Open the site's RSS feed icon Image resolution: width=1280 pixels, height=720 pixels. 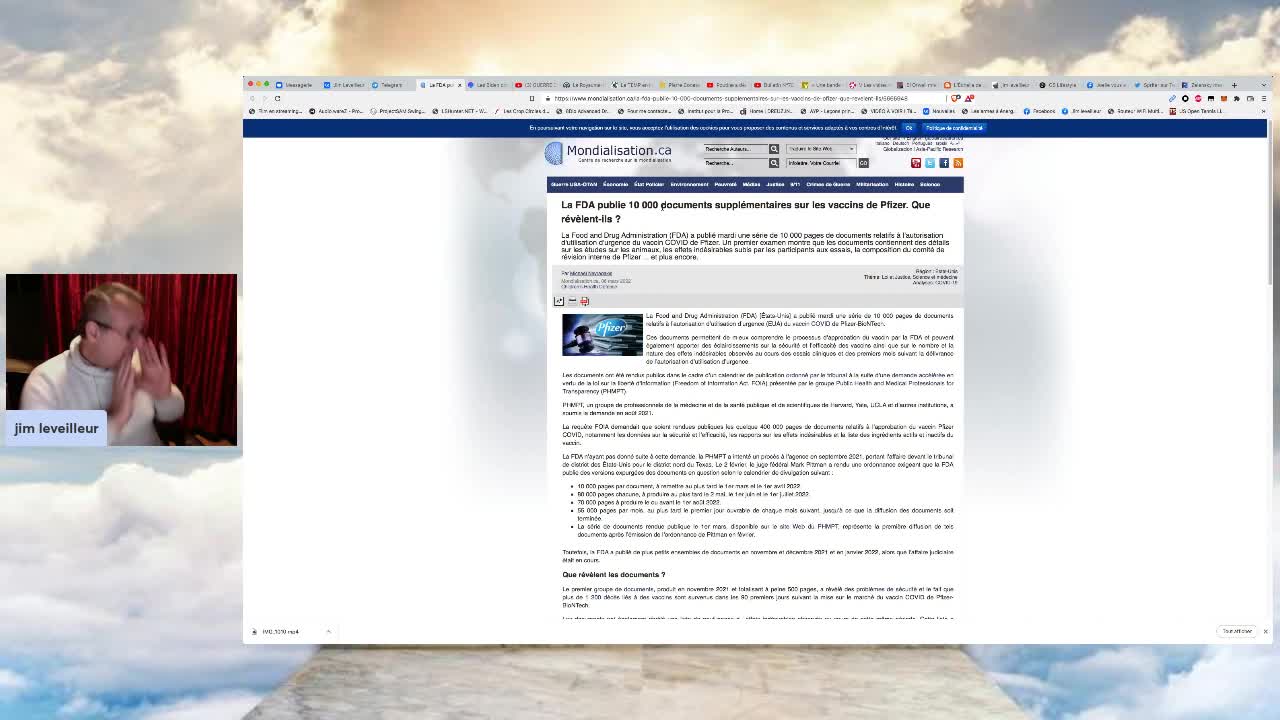[958, 163]
